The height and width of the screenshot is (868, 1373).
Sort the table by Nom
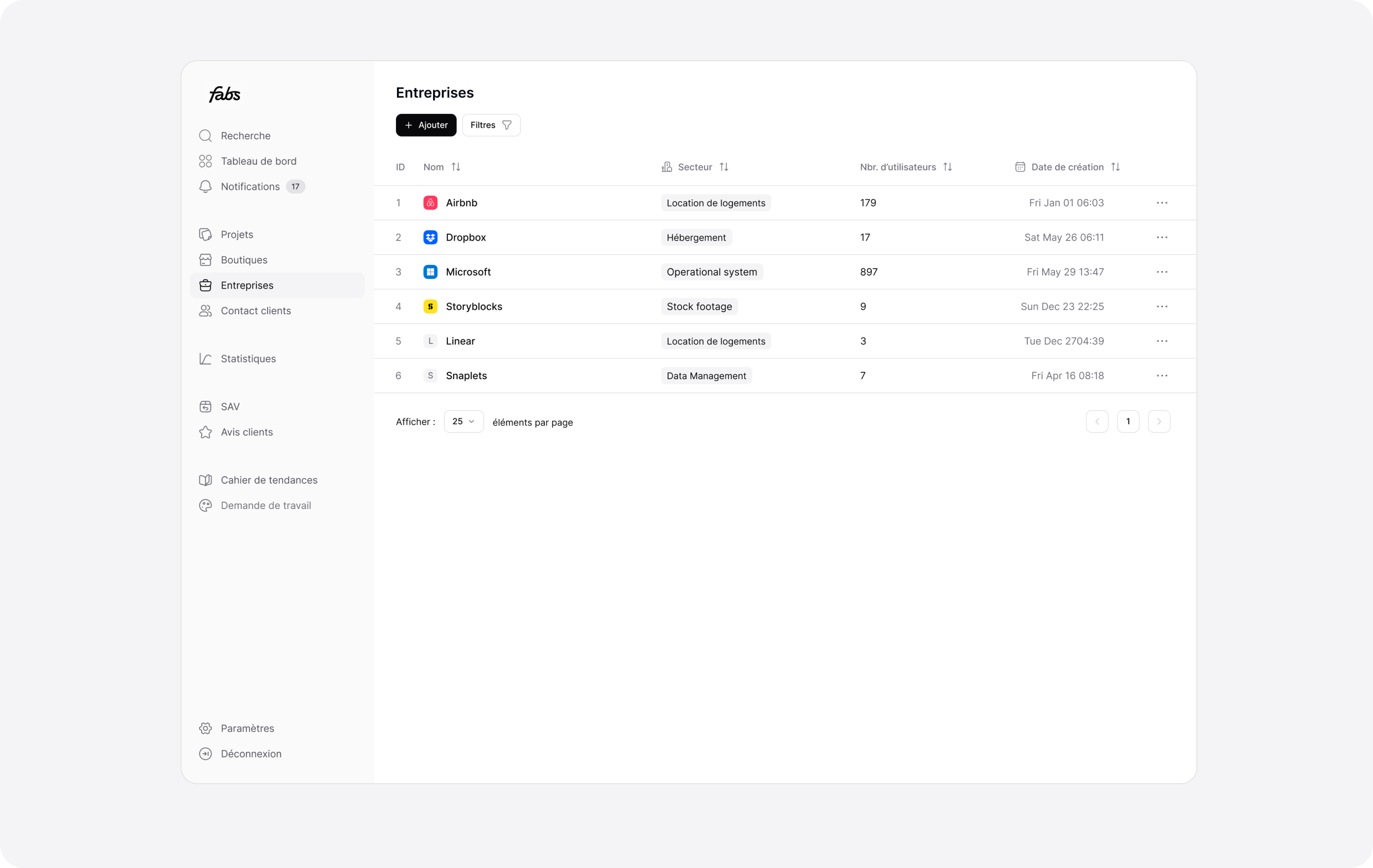click(456, 167)
